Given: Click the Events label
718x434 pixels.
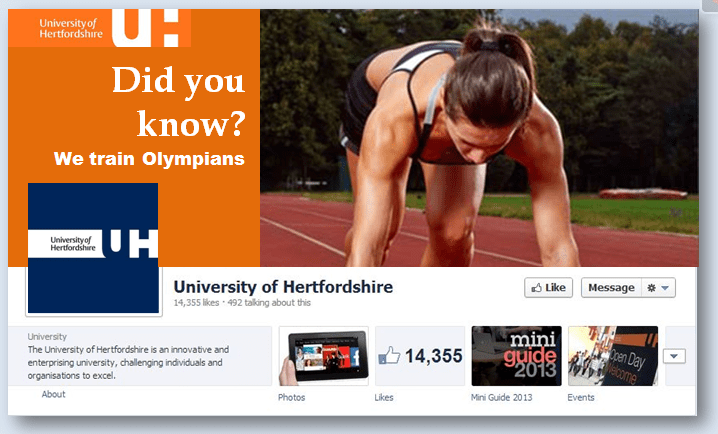Looking at the screenshot, I should 581,397.
